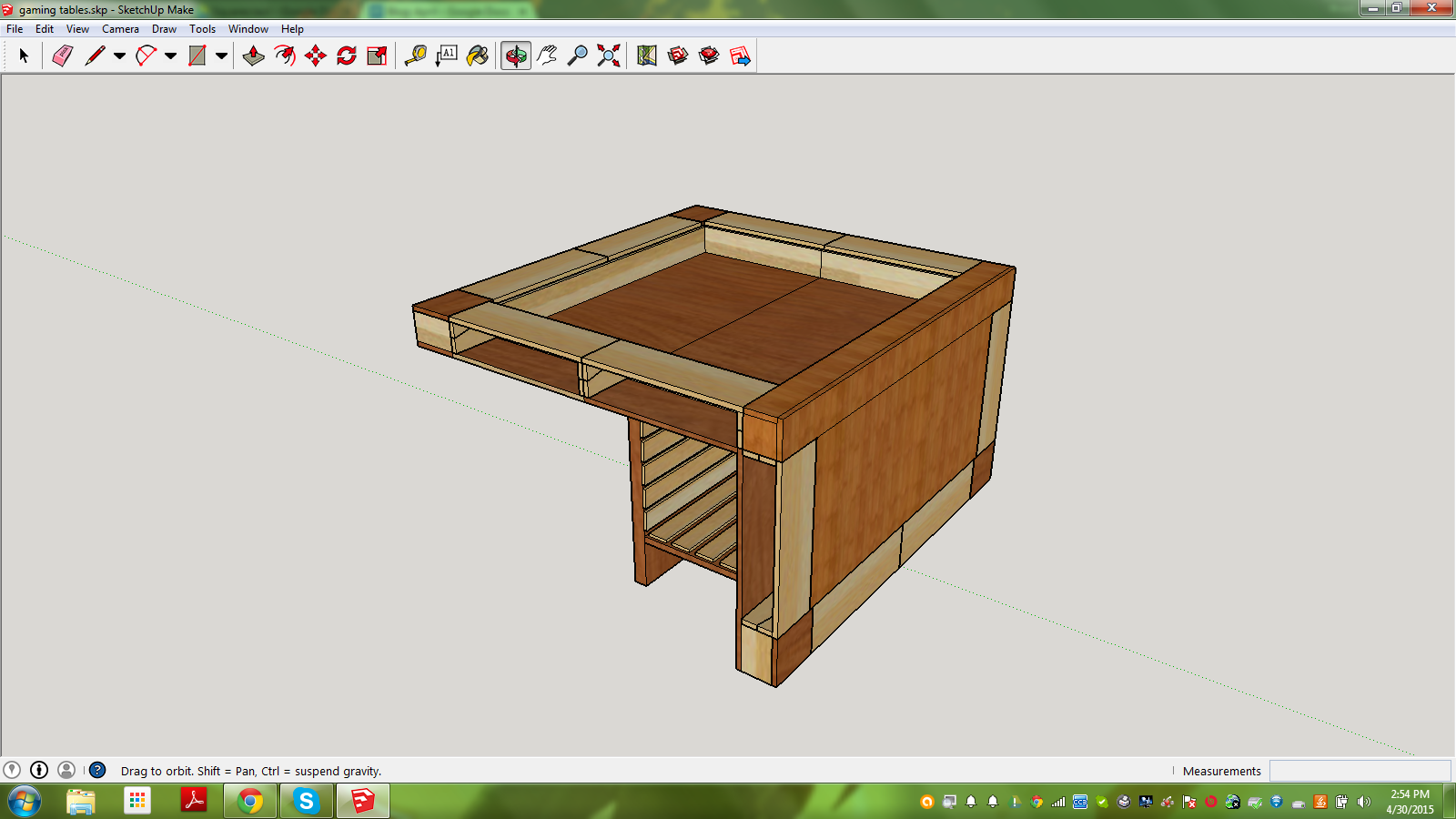
Task: Select the Paint Bucket tool
Action: [x=478, y=56]
